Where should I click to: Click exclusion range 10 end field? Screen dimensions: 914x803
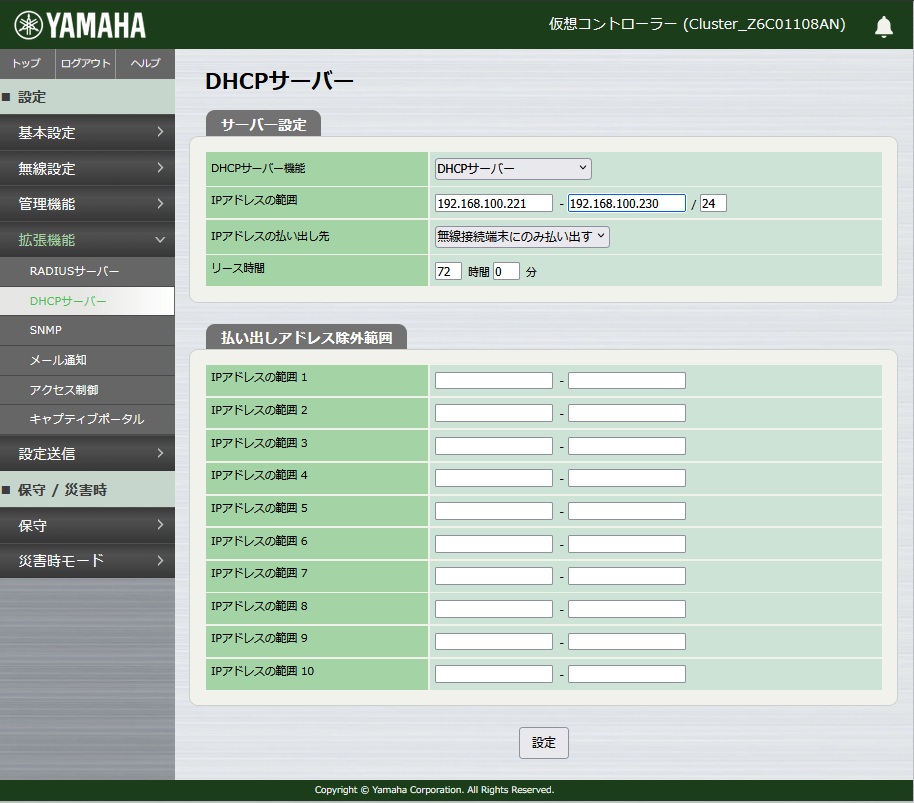pyautogui.click(x=627, y=674)
